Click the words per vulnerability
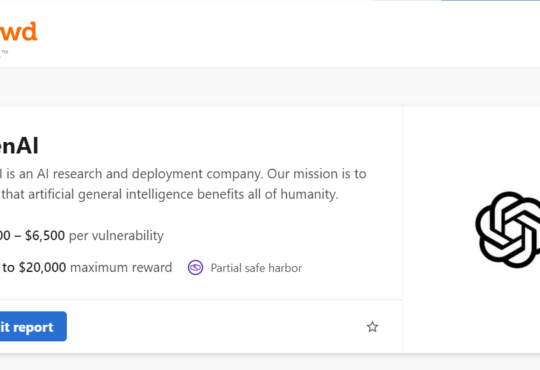The height and width of the screenshot is (370, 540). [116, 236]
